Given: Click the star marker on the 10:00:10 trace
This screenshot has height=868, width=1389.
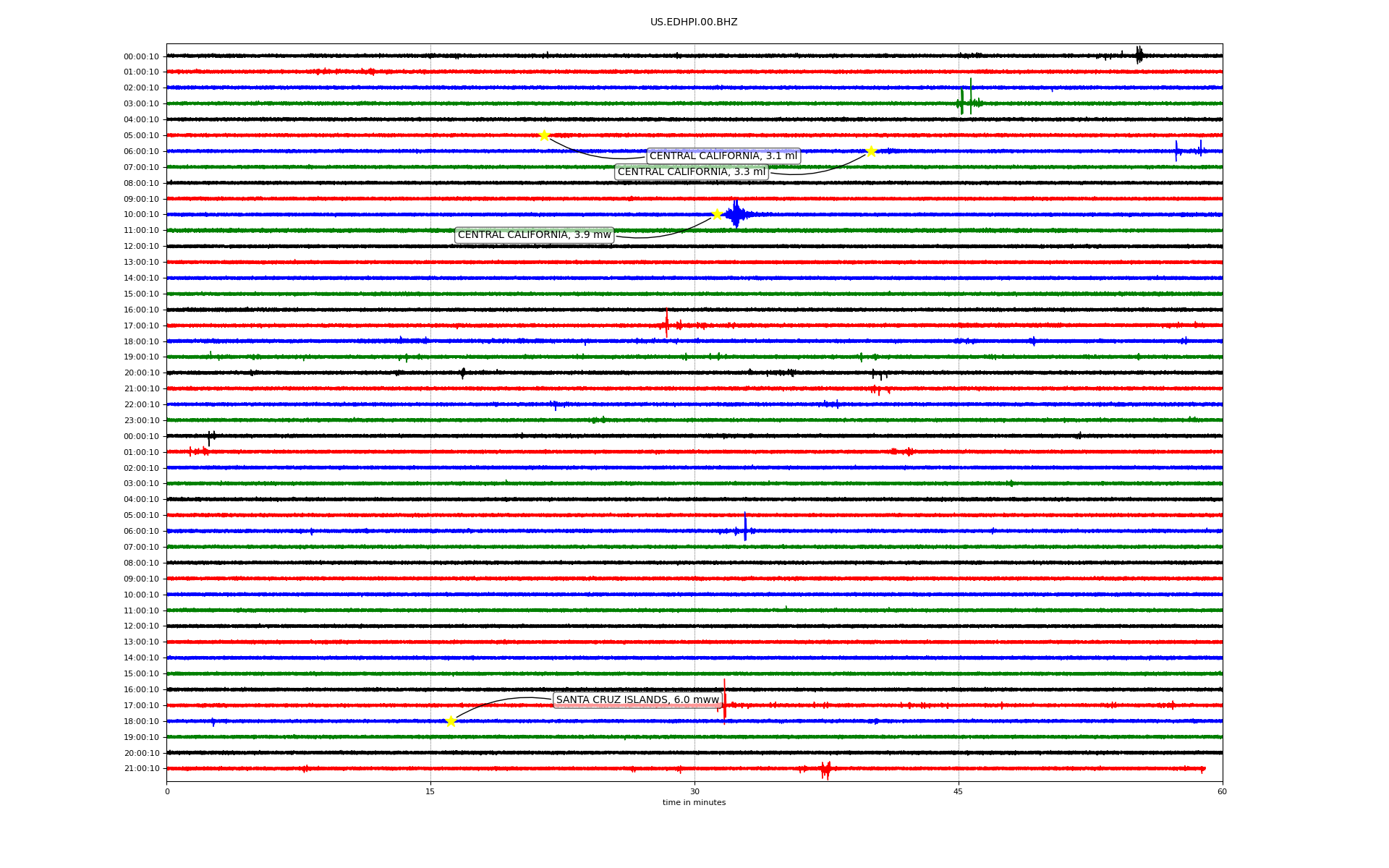Looking at the screenshot, I should click(716, 214).
